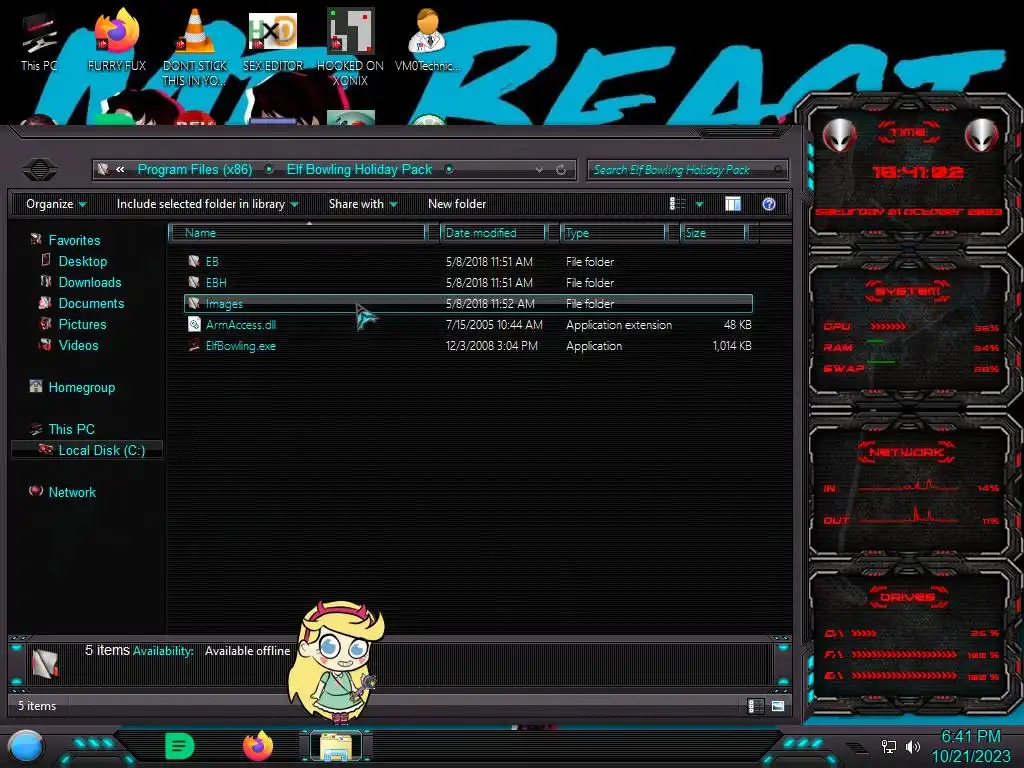1024x768 pixels.
Task: Open Firefox from the taskbar
Action: click(258, 746)
